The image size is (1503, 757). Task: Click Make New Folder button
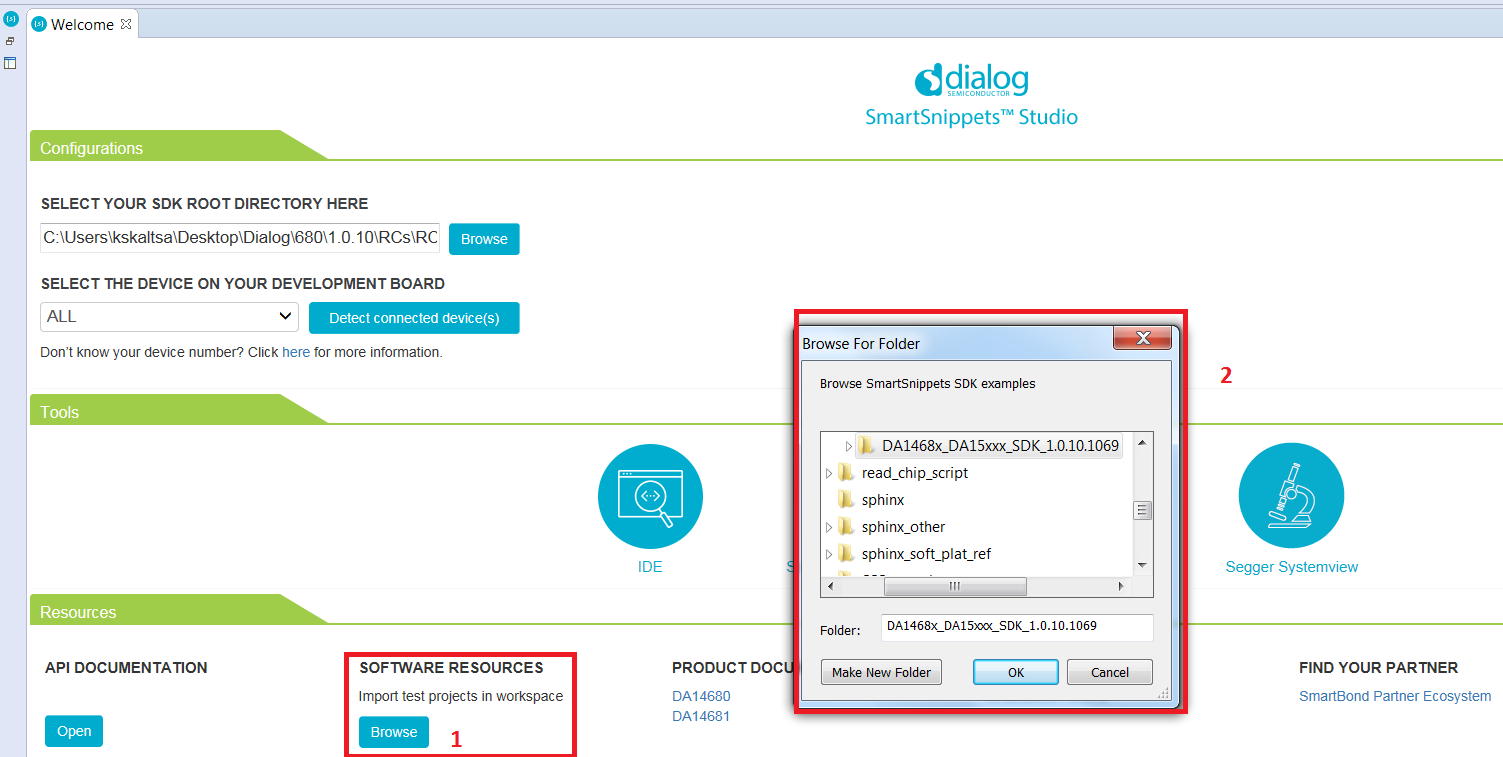(x=881, y=672)
